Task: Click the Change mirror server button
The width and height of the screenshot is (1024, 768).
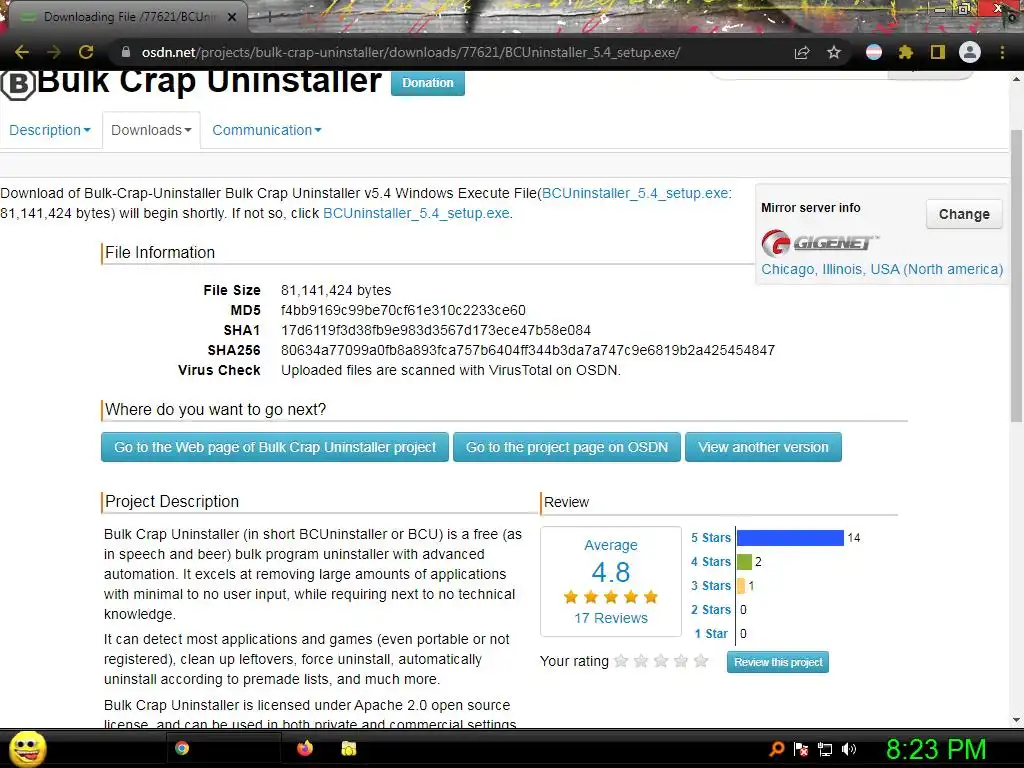Action: click(x=964, y=214)
